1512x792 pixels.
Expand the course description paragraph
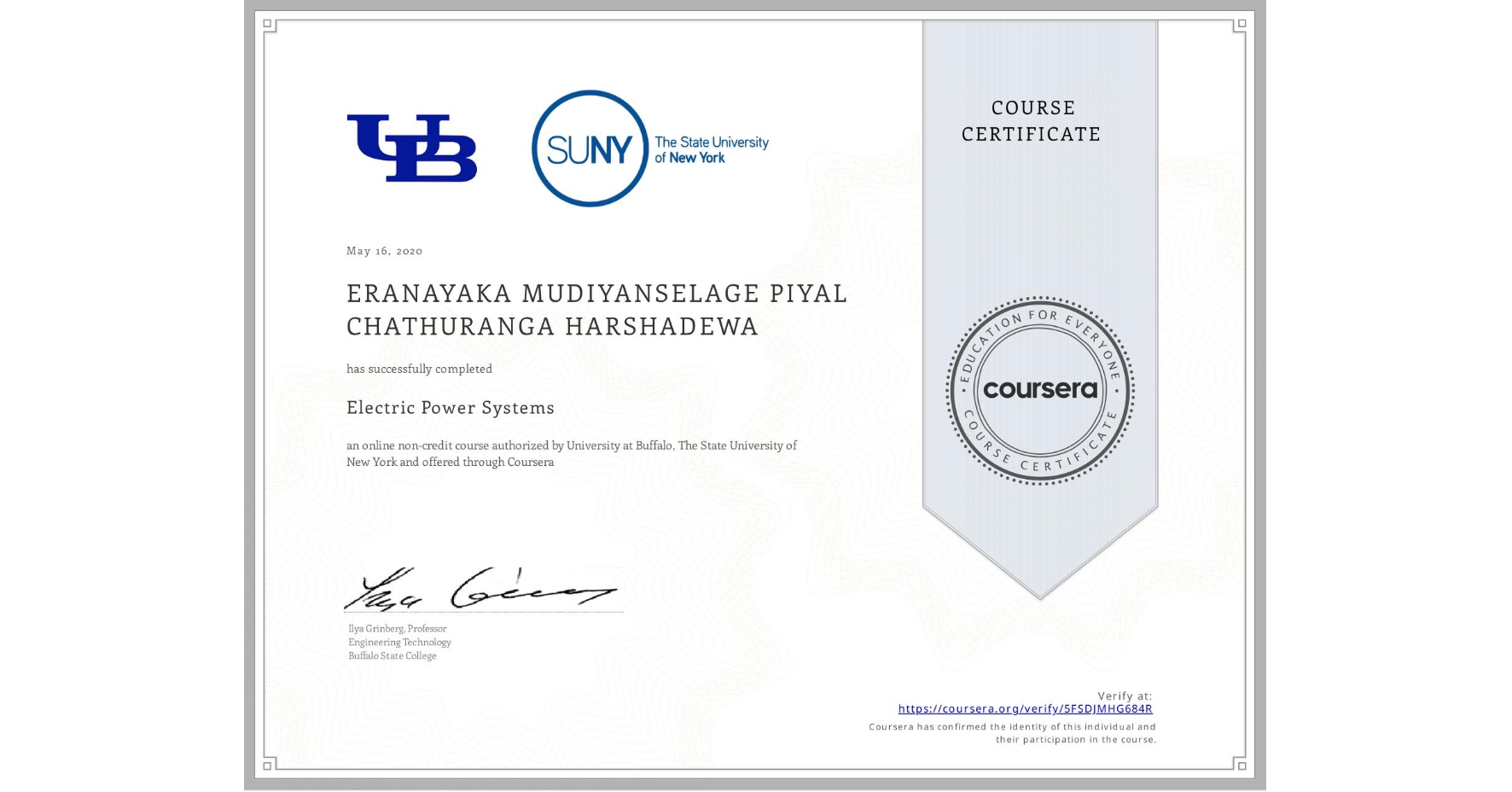pyautogui.click(x=570, y=453)
